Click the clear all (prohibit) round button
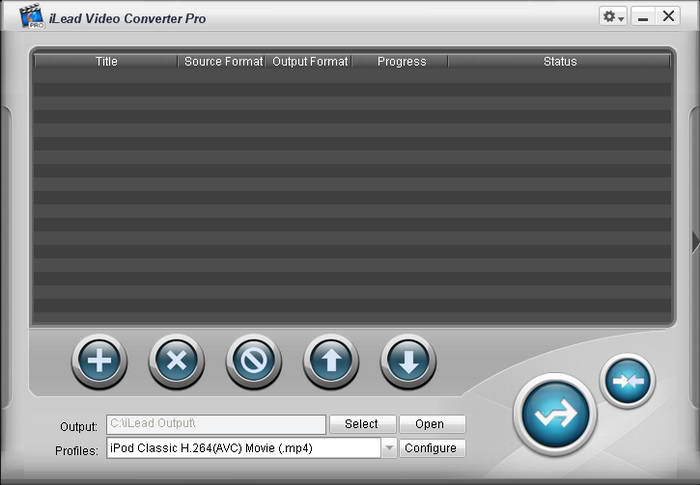Viewport: 700px width, 485px height. [x=254, y=361]
